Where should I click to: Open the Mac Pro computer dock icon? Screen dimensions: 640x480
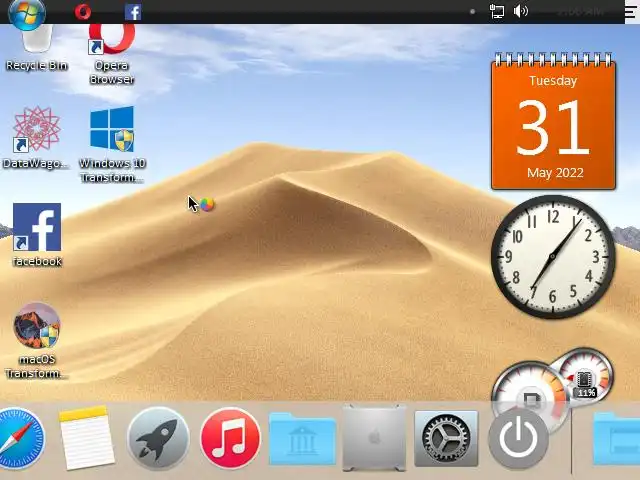click(x=374, y=438)
